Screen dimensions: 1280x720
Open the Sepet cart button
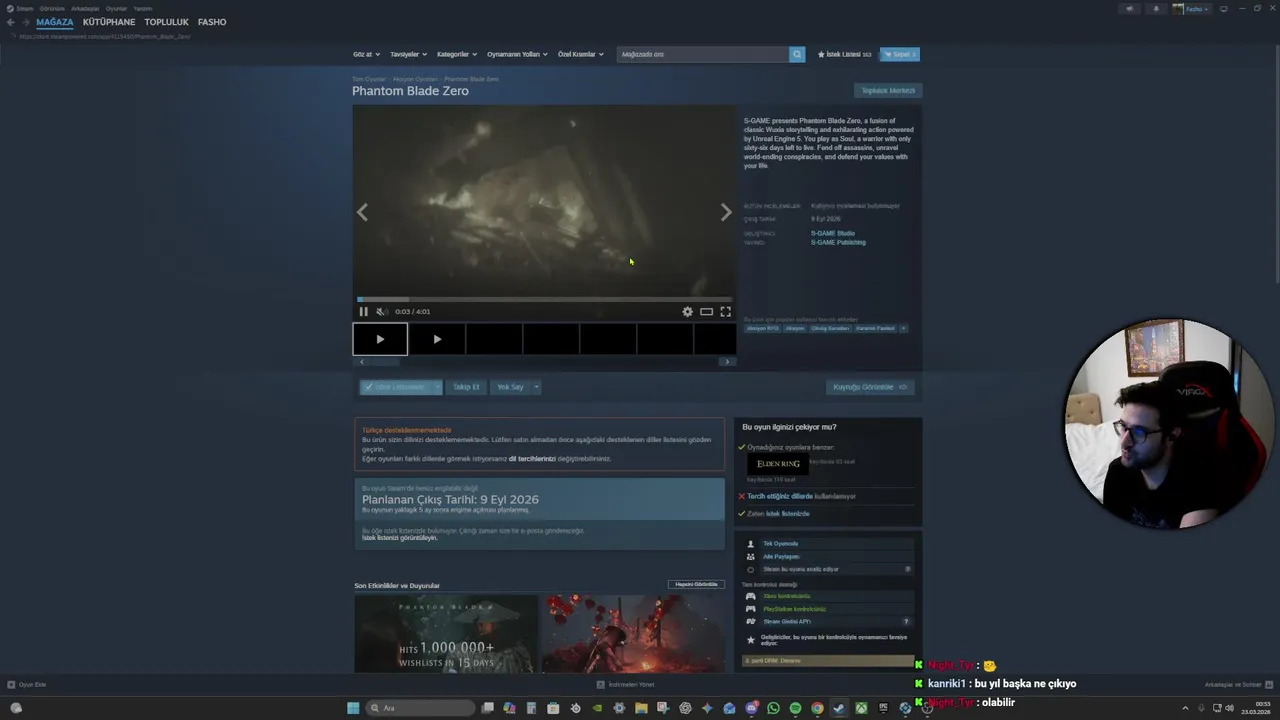(x=899, y=54)
